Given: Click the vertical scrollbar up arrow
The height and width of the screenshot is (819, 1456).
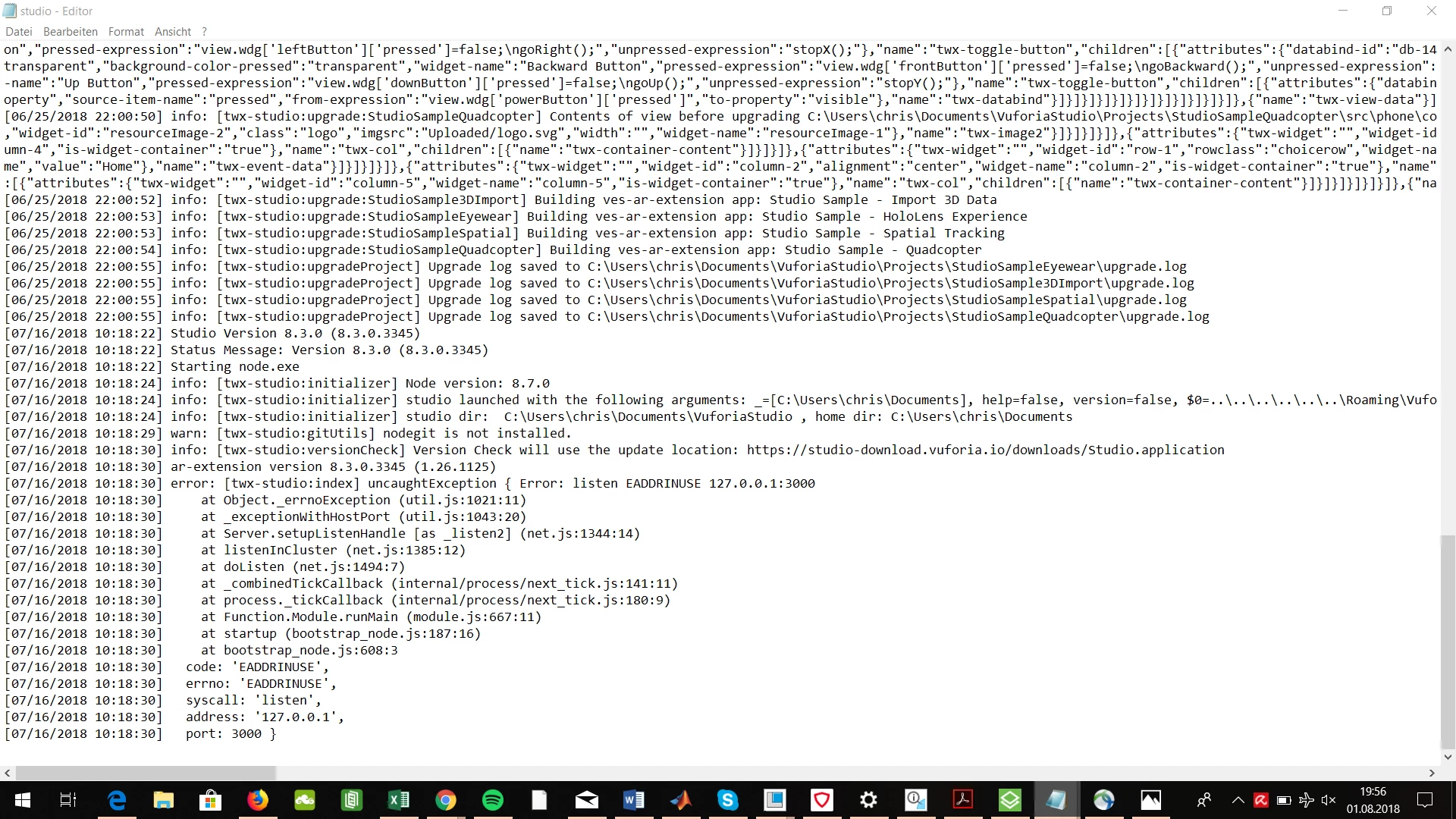Looking at the screenshot, I should tap(1448, 49).
